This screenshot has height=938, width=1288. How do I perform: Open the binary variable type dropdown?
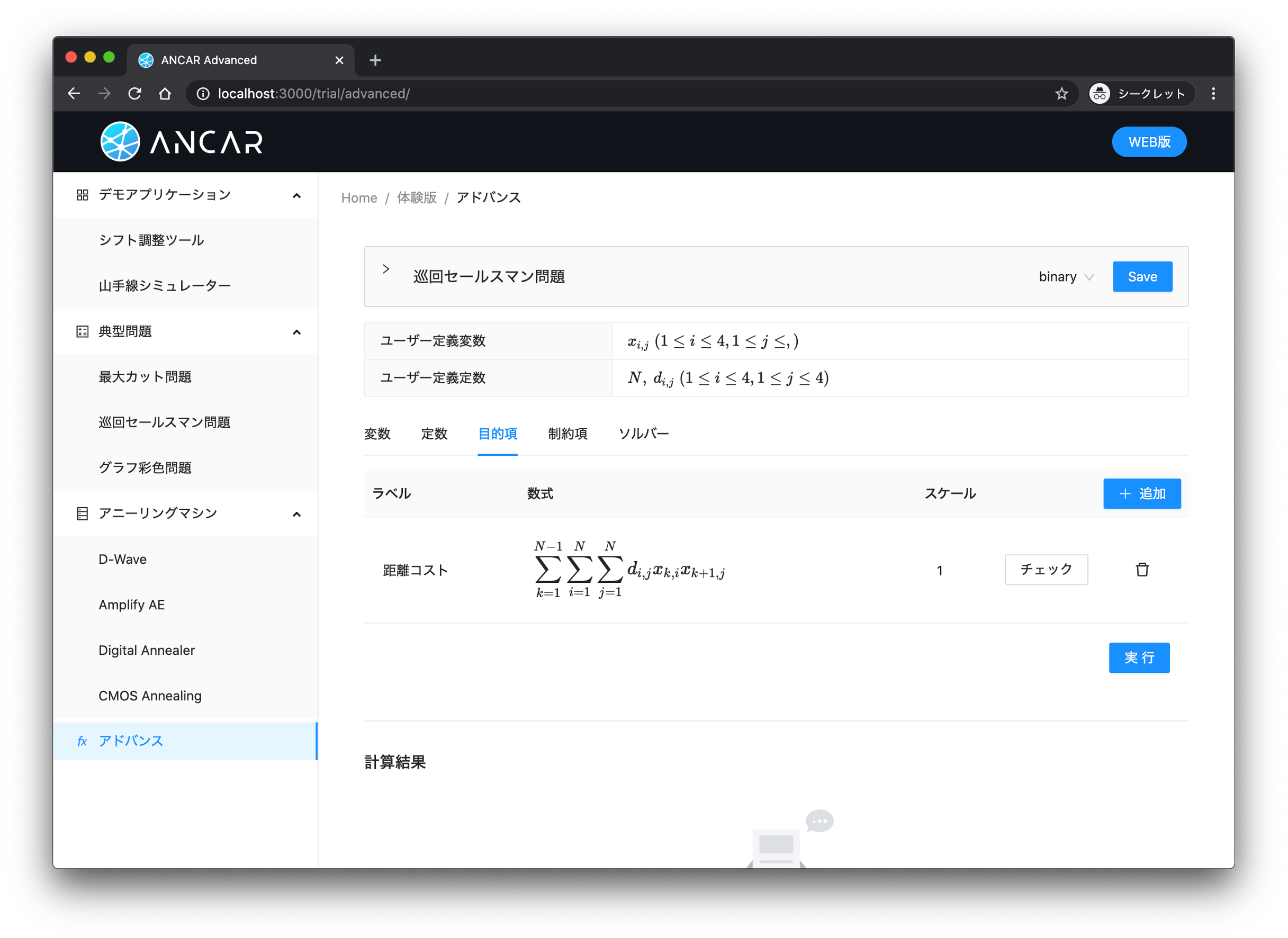pos(1066,277)
